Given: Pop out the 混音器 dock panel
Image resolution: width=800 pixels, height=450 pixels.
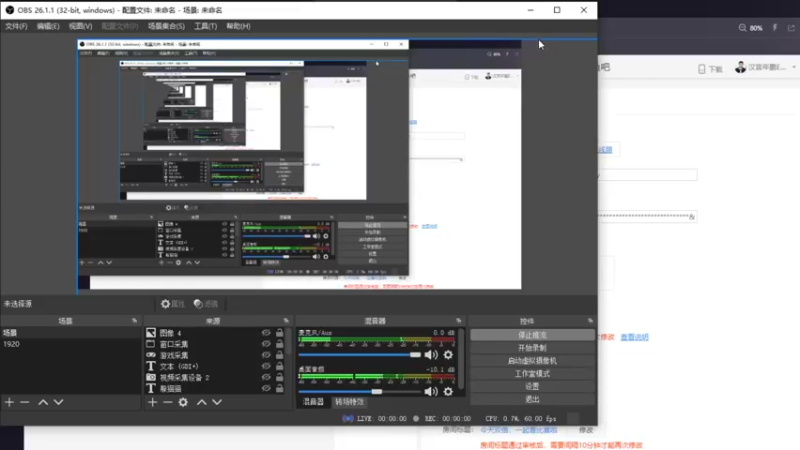Looking at the screenshot, I should point(459,321).
